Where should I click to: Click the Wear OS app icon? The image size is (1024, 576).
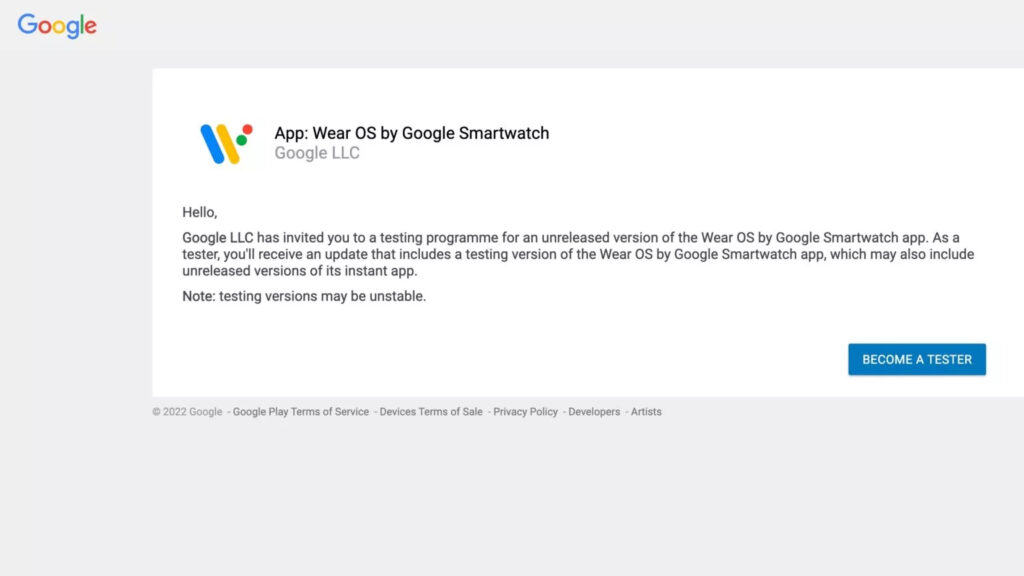(x=226, y=143)
